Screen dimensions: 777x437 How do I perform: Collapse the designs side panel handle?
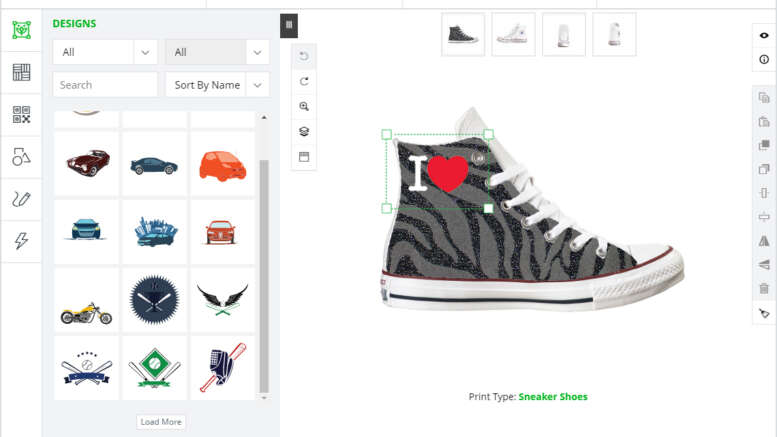point(289,25)
